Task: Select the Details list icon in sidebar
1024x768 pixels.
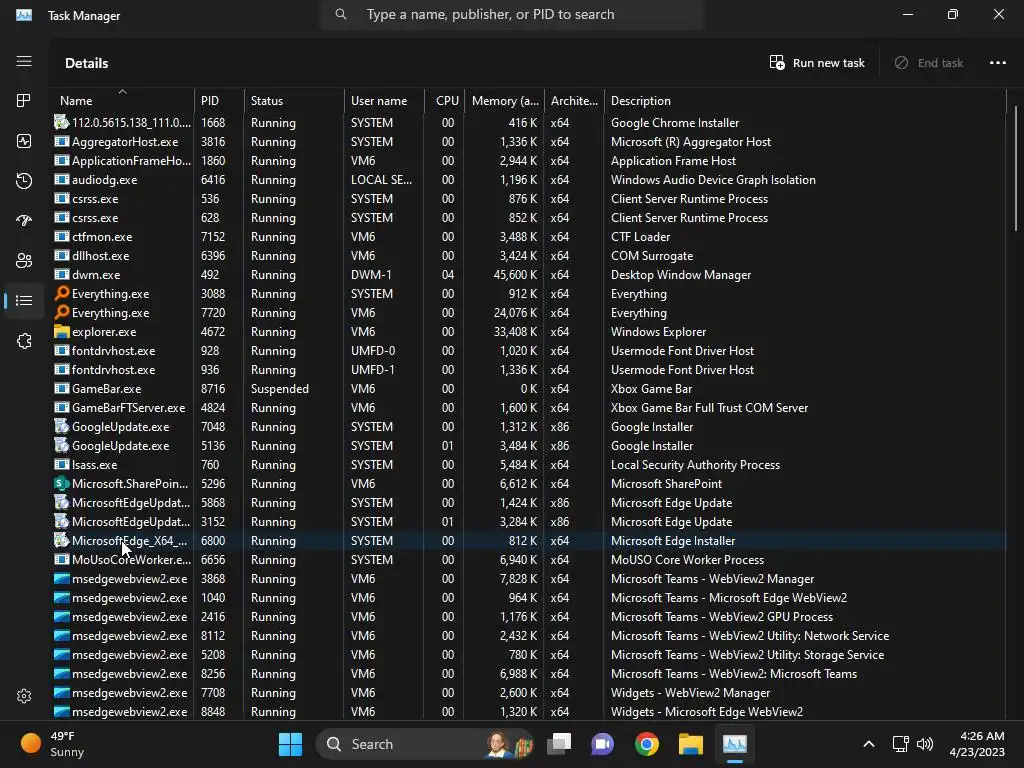Action: click(x=24, y=300)
